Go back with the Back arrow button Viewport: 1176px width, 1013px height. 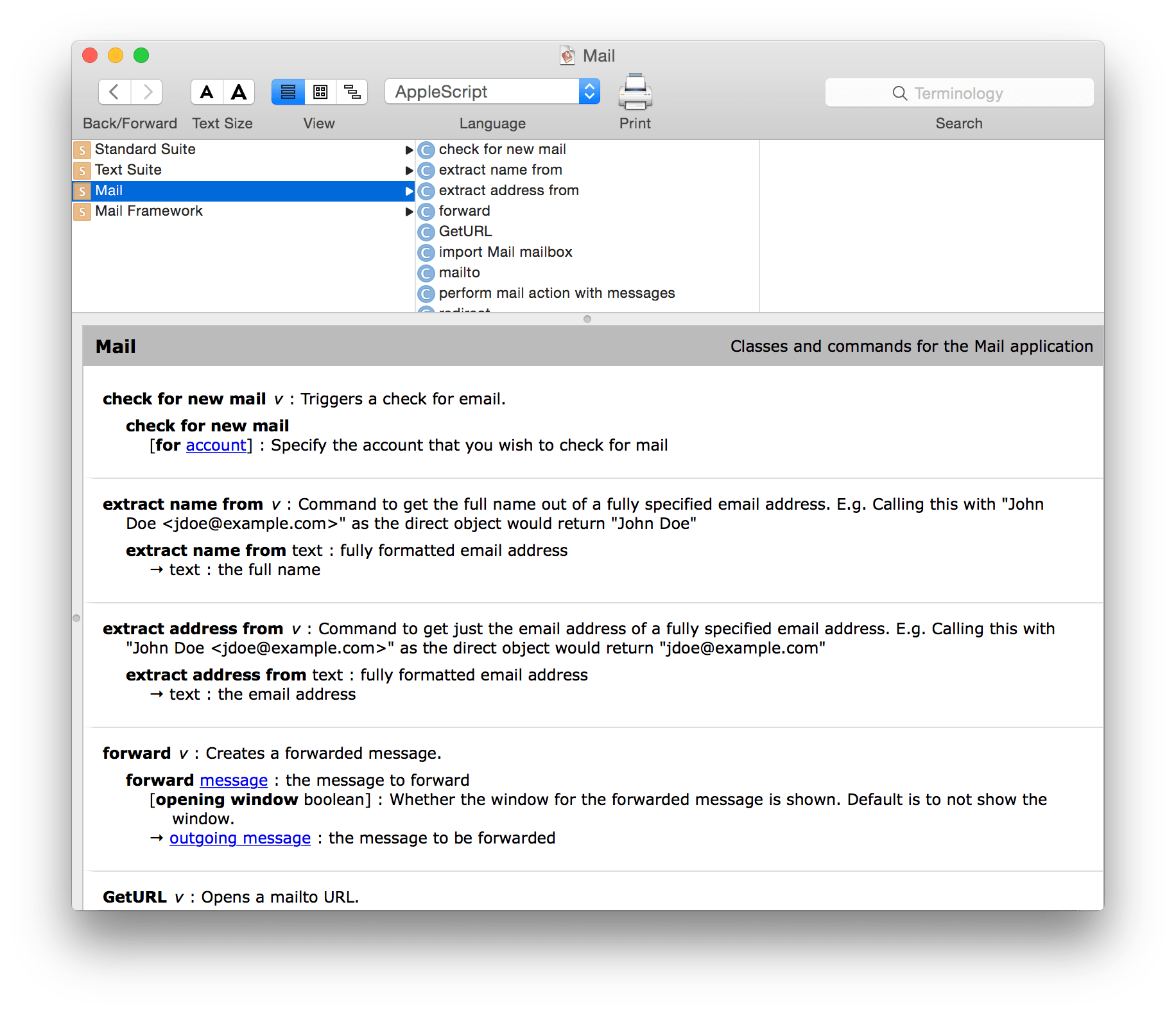114,92
